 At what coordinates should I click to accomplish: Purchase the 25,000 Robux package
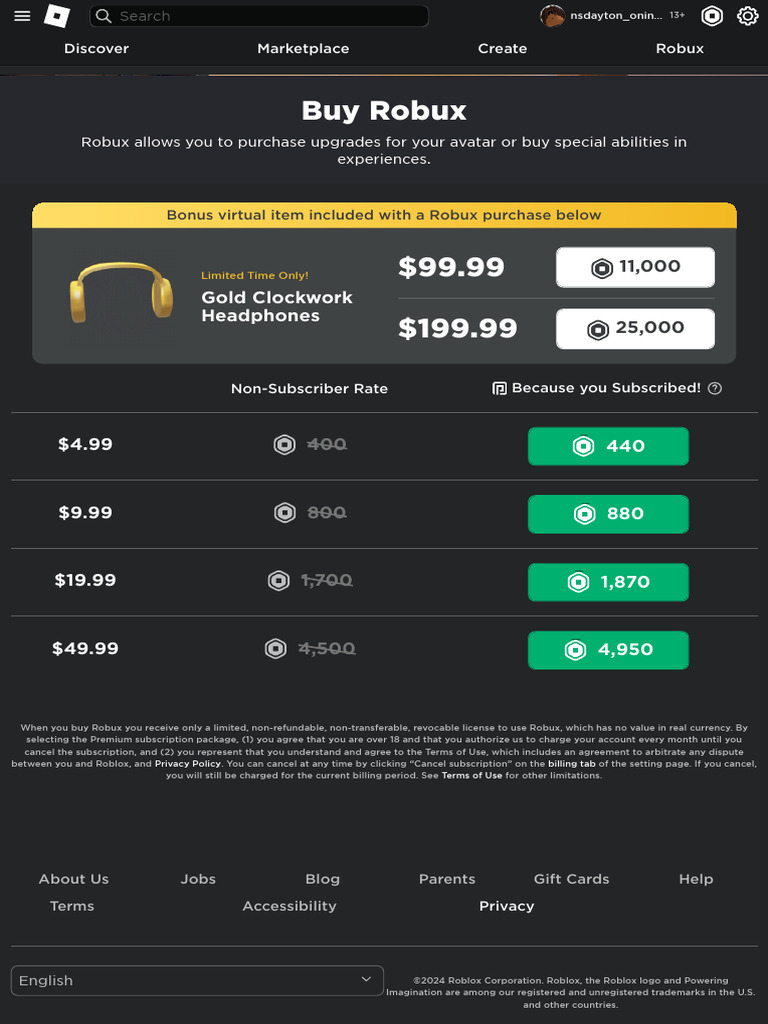tap(635, 328)
